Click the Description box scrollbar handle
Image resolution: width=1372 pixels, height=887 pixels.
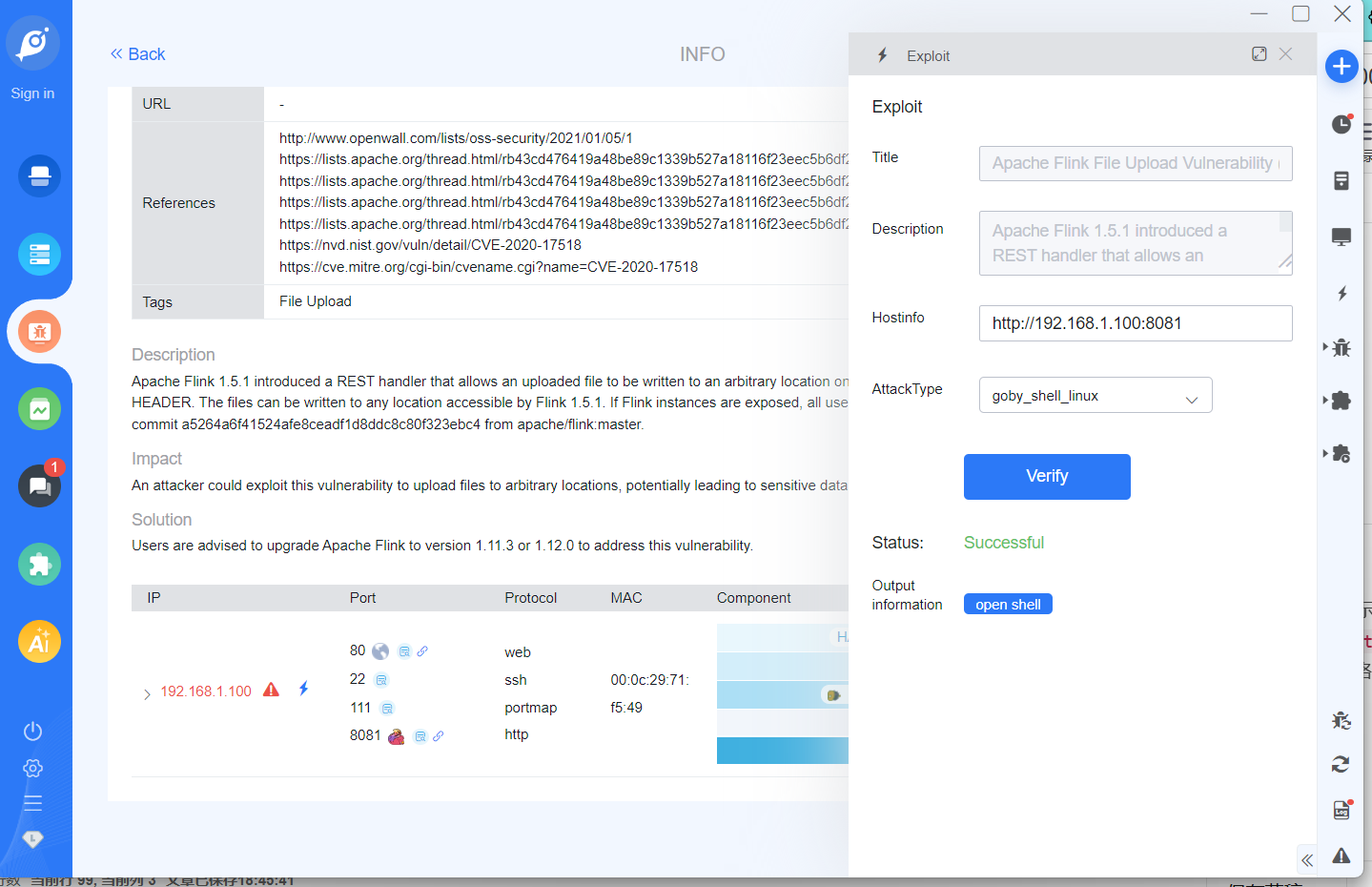tap(1285, 222)
